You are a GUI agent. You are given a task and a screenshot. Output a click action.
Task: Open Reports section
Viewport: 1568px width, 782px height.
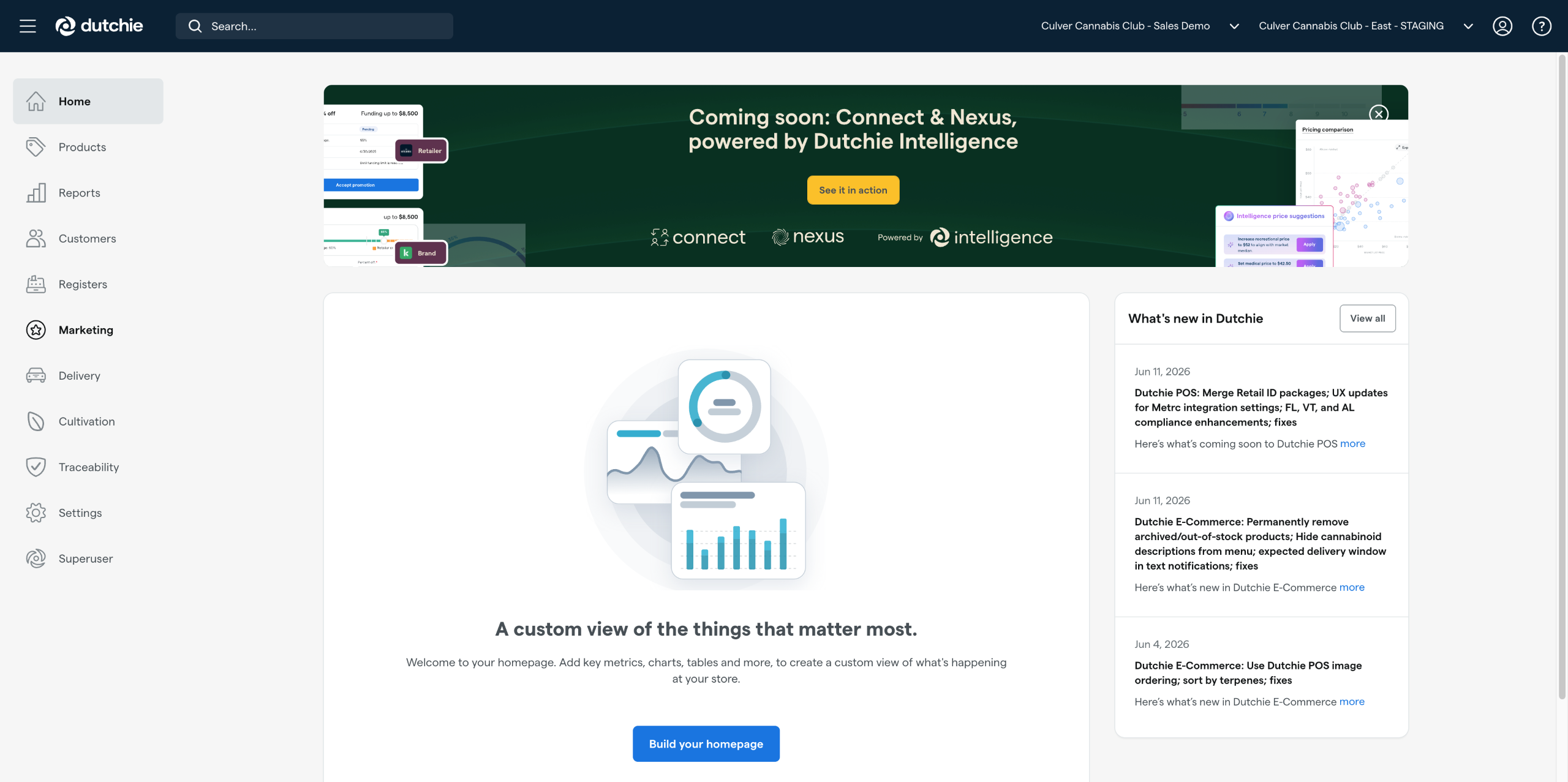click(x=88, y=193)
